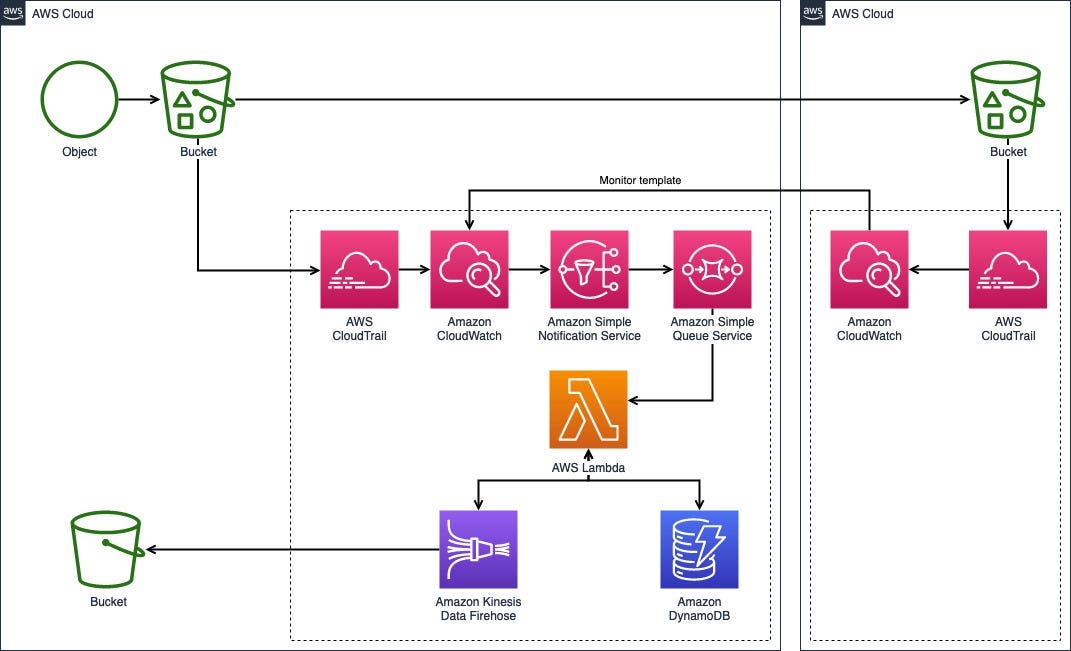
Task: Click the aws logo of left cloud
Action: coord(12,12)
